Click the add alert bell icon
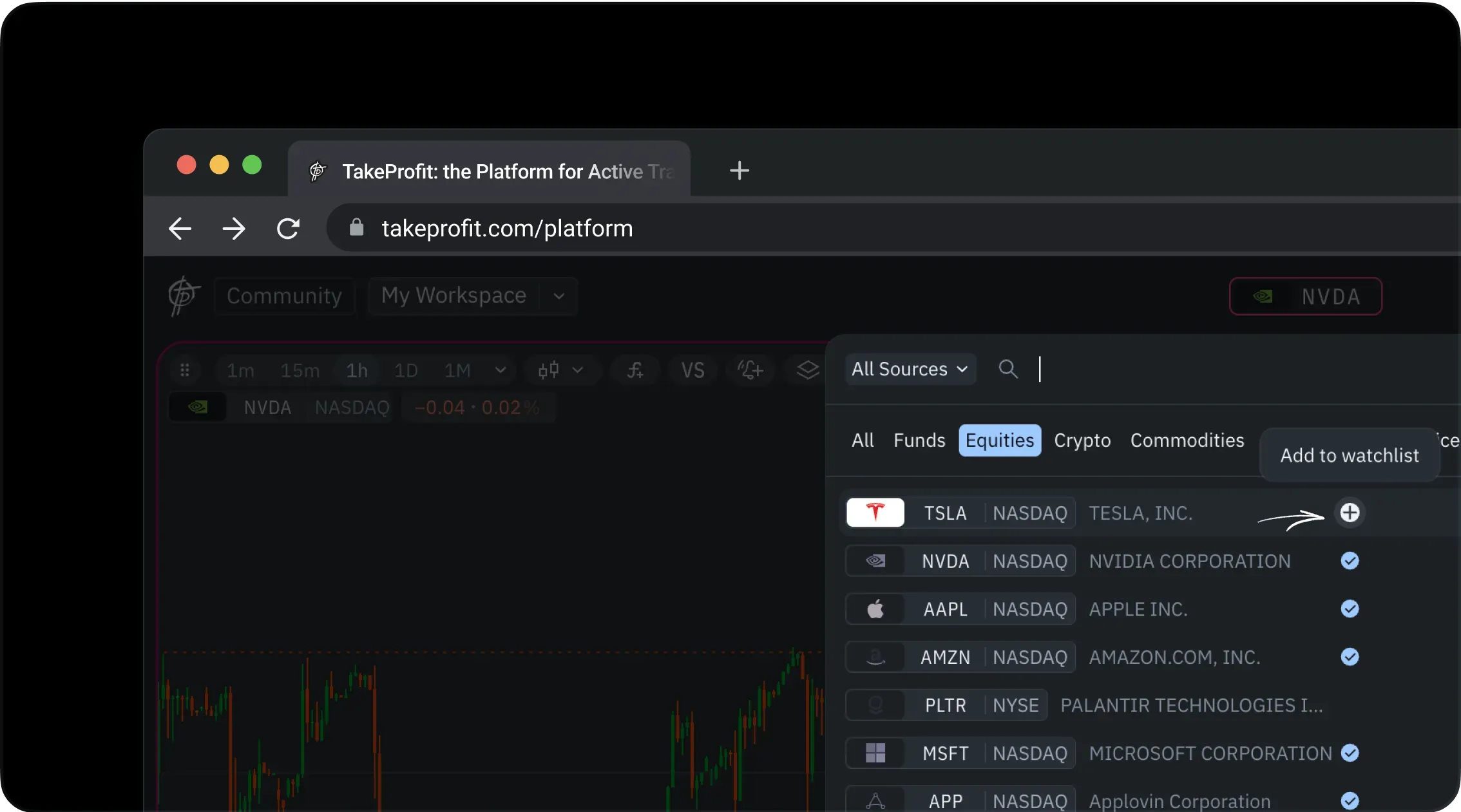 [750, 370]
